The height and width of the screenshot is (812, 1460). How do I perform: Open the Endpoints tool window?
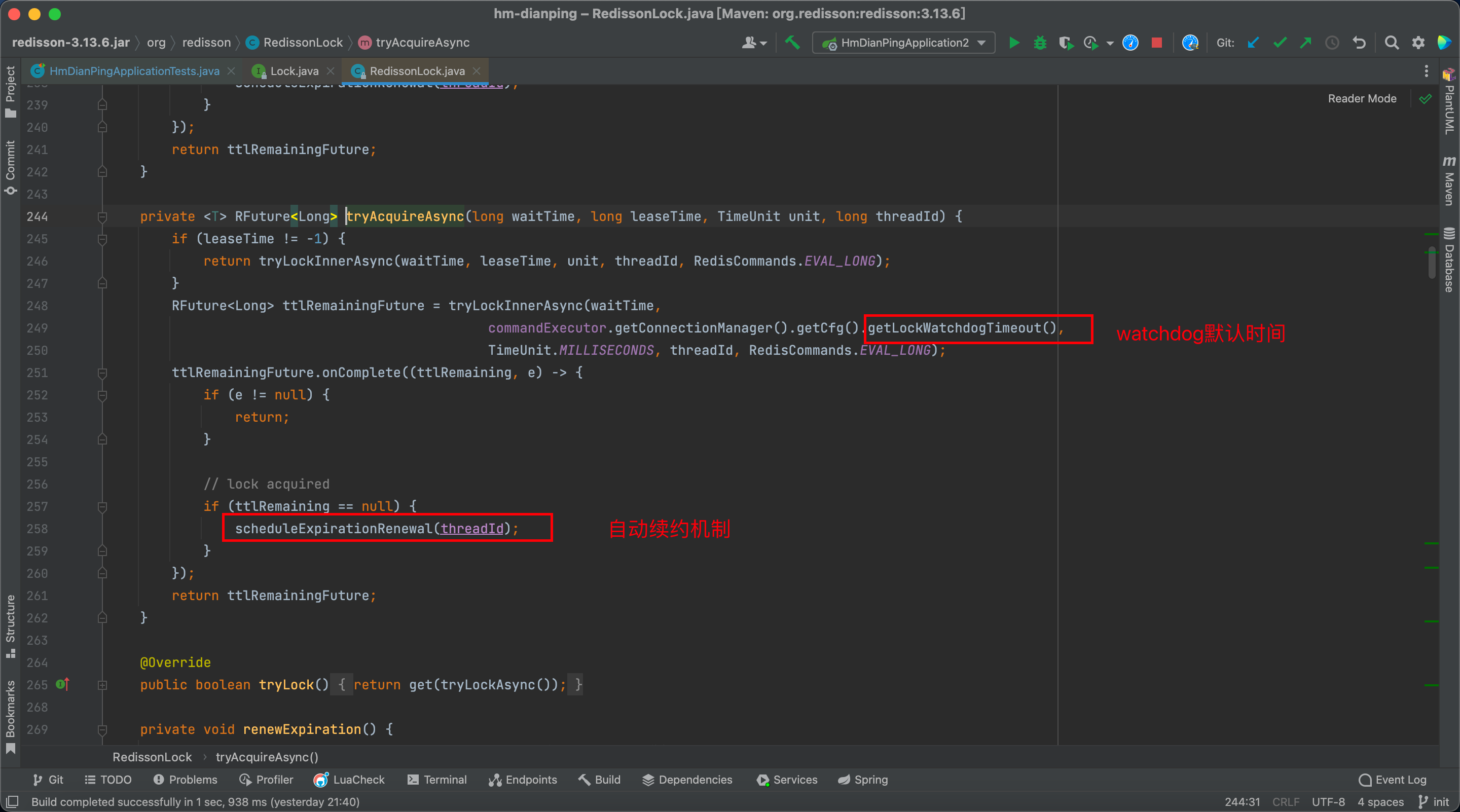click(523, 780)
